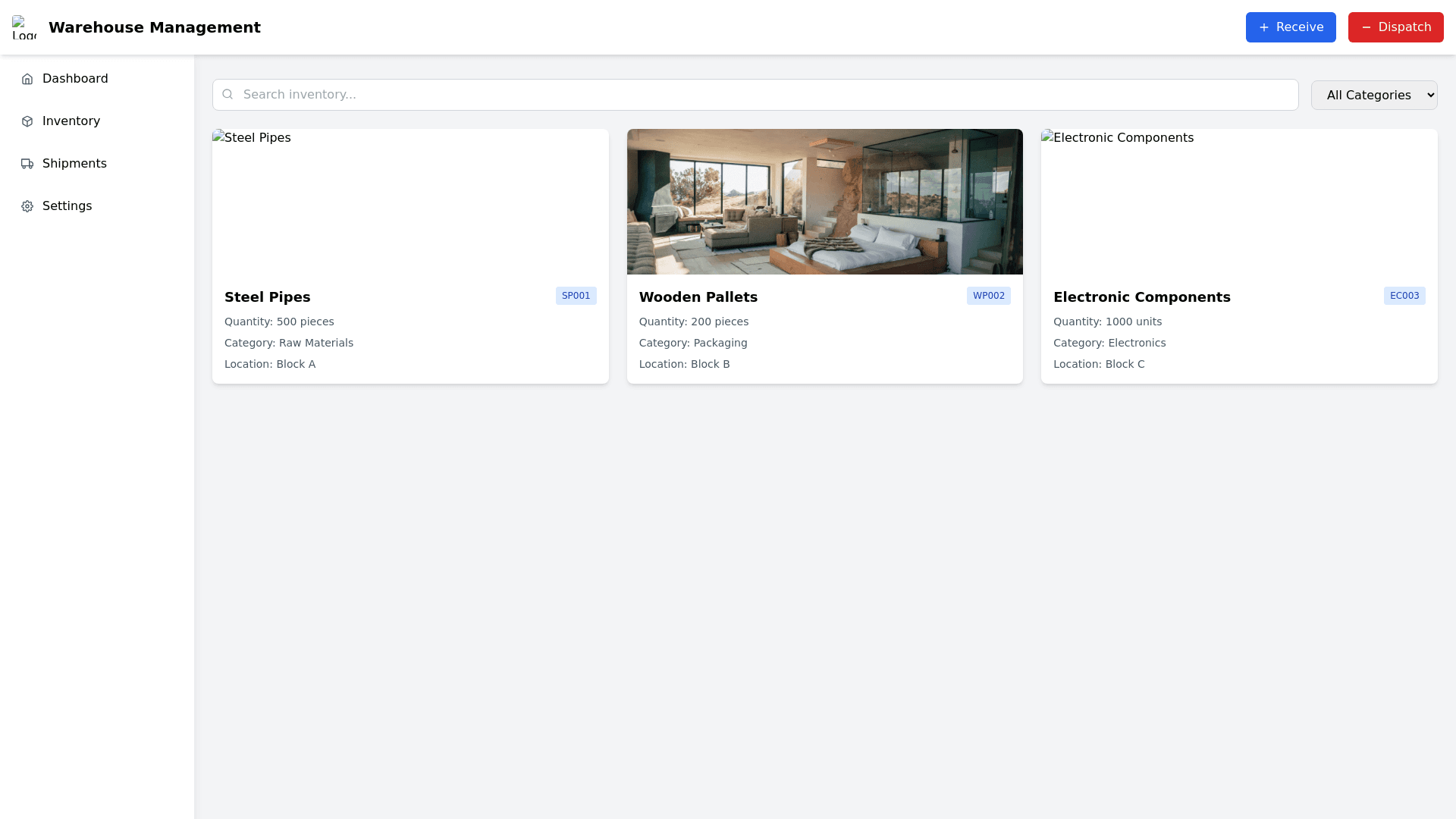The image size is (1456, 819).
Task: Select the WP002 code badge
Action: pyautogui.click(x=988, y=296)
